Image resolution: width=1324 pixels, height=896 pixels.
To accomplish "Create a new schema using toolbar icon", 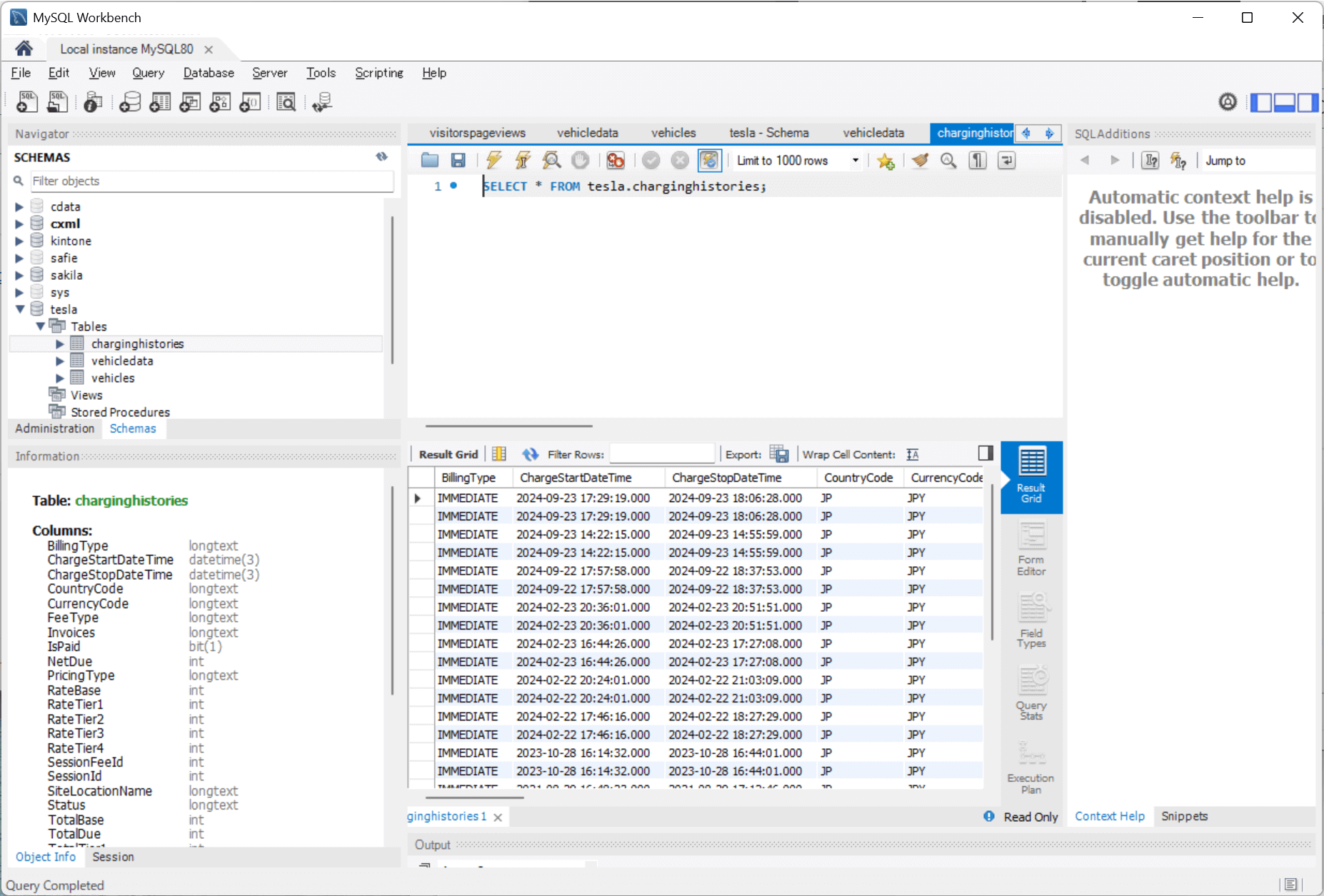I will 130,103.
